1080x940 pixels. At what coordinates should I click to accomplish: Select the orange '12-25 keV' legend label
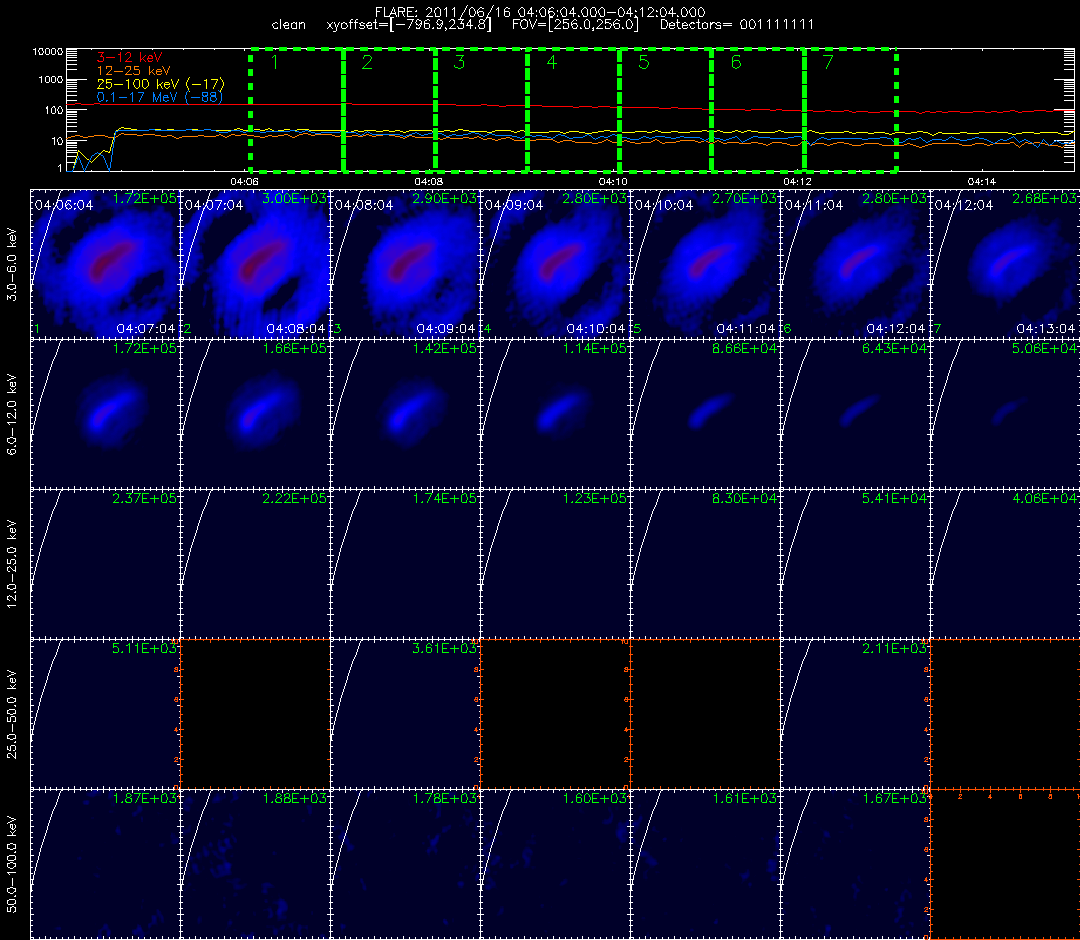(x=133, y=71)
